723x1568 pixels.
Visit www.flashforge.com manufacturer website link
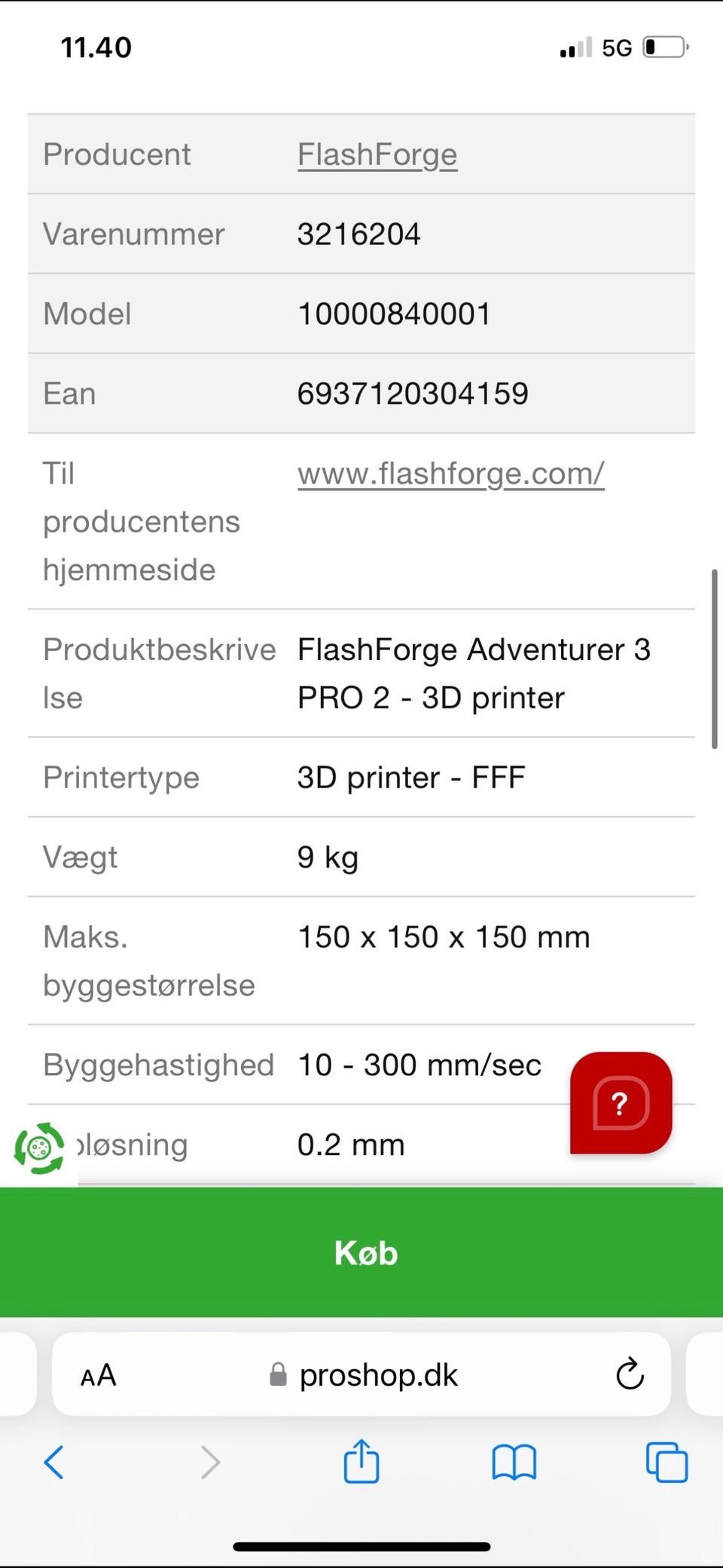[x=450, y=474]
